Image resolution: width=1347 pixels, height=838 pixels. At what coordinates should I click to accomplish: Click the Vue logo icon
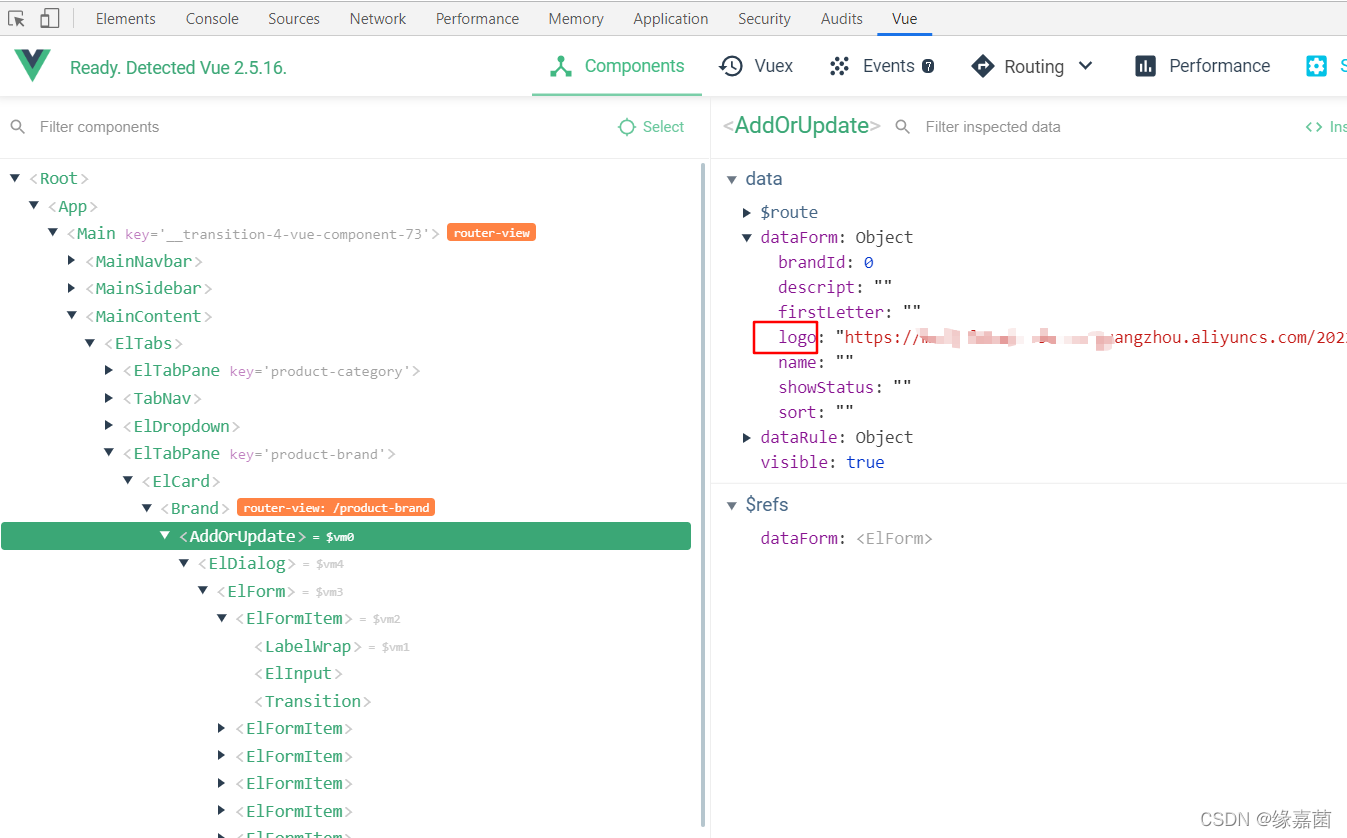pos(32,66)
